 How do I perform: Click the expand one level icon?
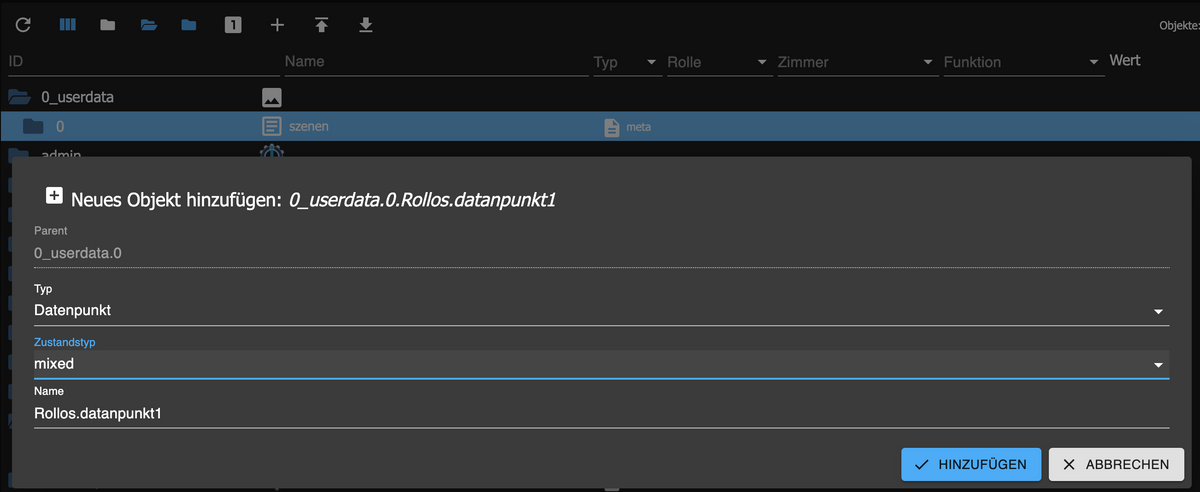[x=189, y=24]
